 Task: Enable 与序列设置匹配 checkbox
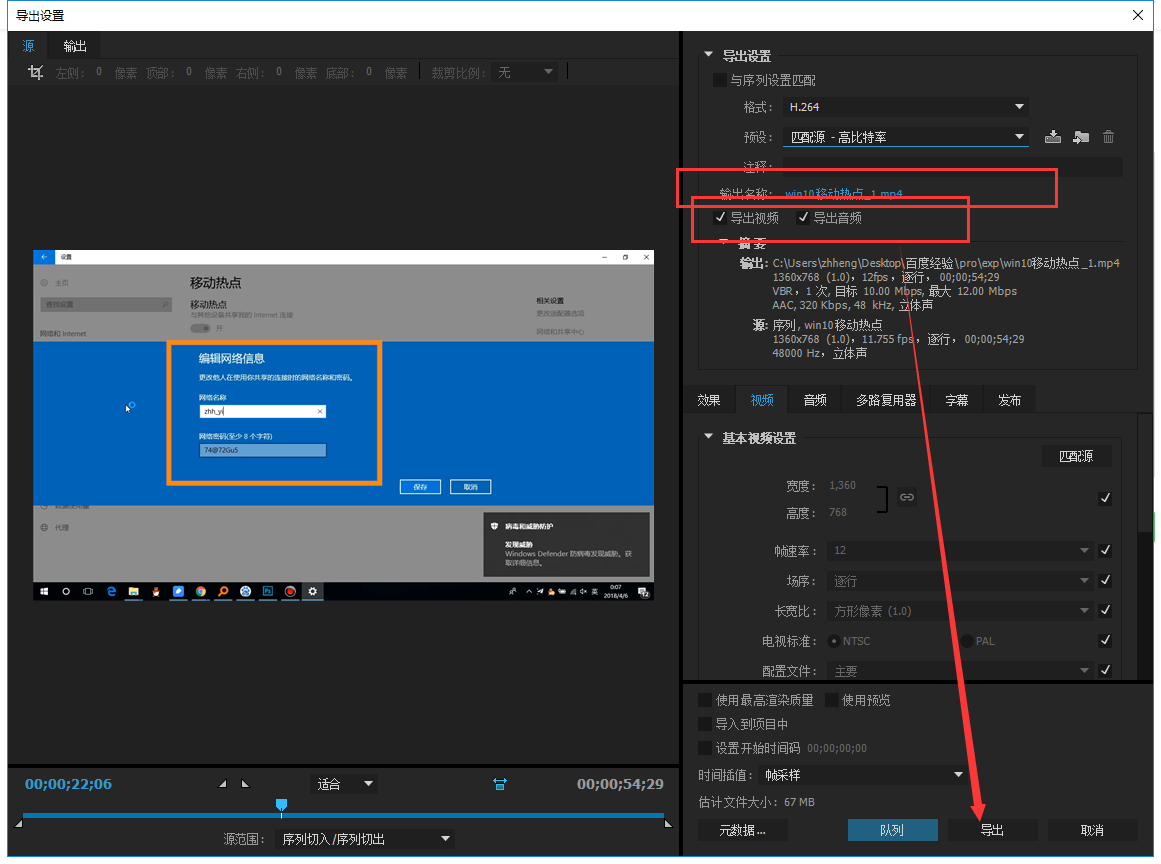point(719,80)
